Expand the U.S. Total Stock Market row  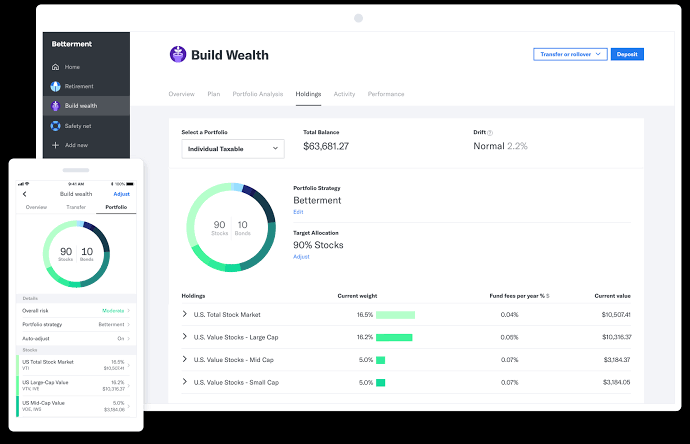click(x=185, y=314)
